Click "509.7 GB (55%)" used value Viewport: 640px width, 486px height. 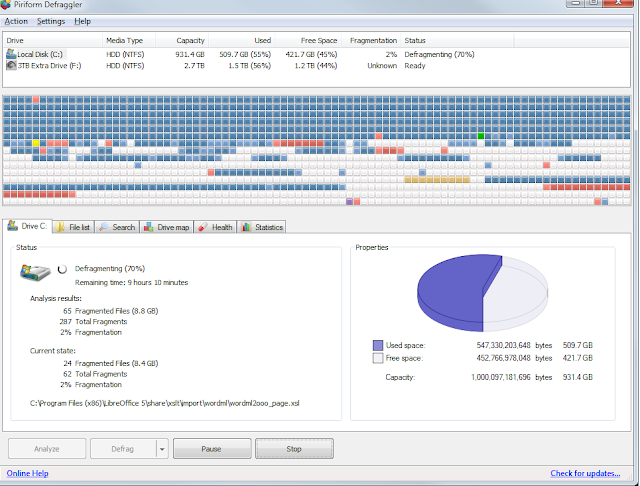[245, 54]
